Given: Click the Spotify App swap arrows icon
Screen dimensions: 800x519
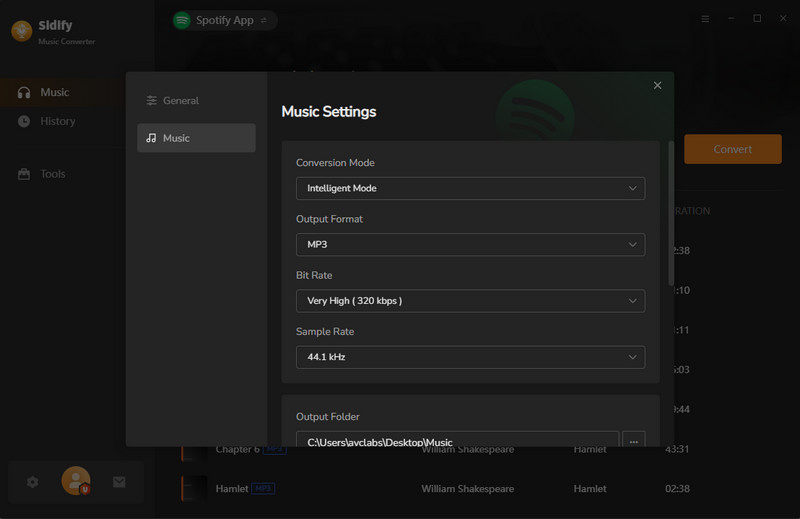Looking at the screenshot, I should click(264, 20).
